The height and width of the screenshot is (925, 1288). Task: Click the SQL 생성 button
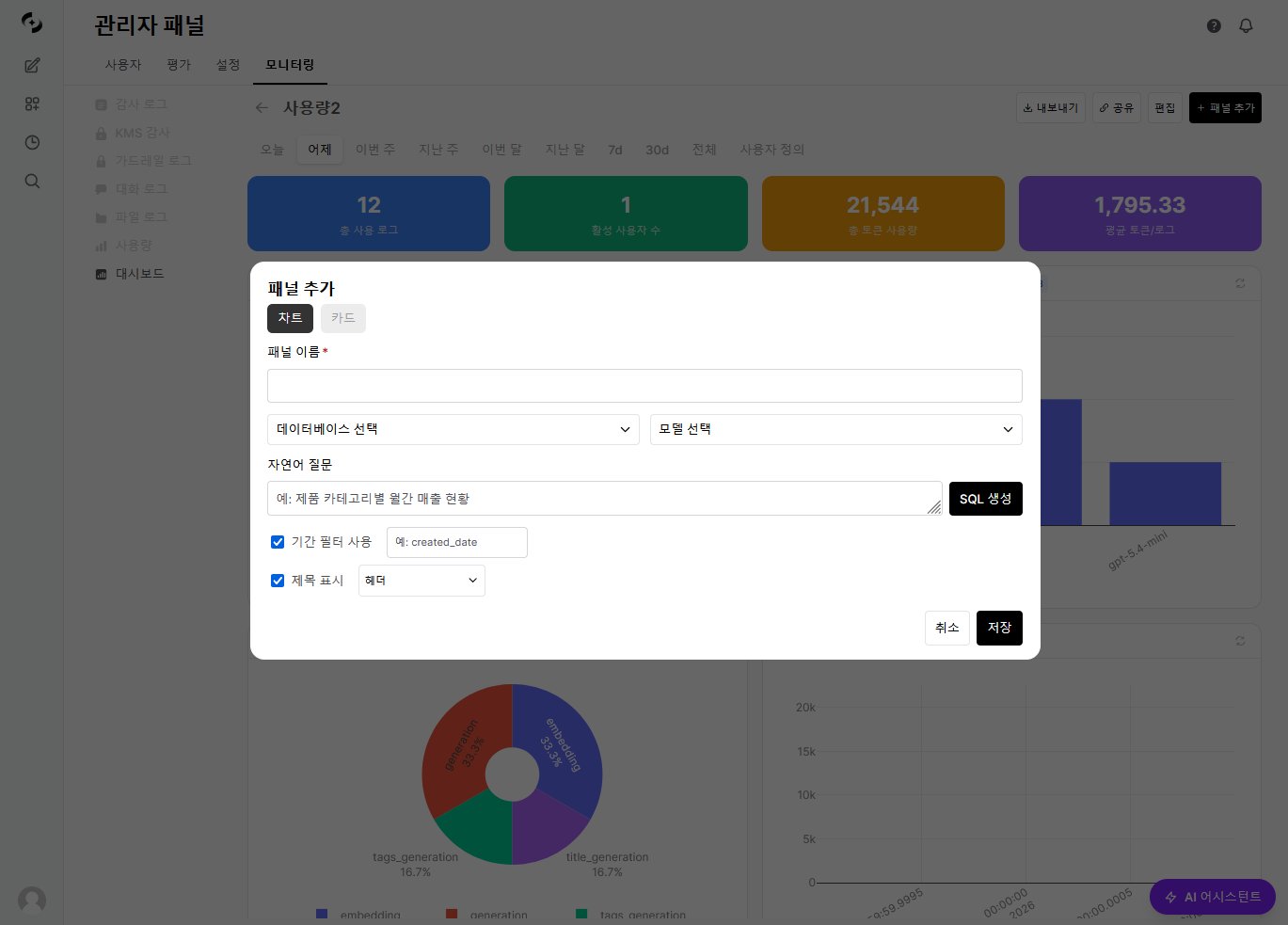click(985, 499)
